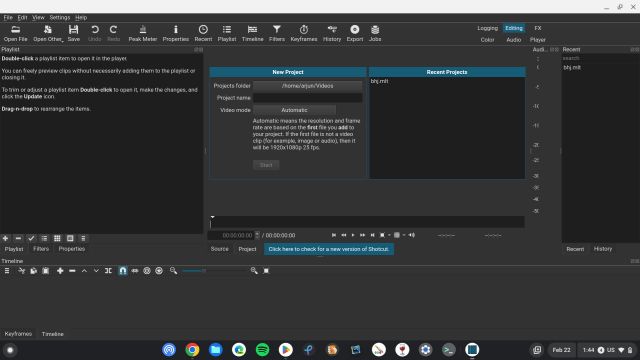Toggle the player volume speaker icon
This screenshot has width=640, height=360.
(x=412, y=235)
